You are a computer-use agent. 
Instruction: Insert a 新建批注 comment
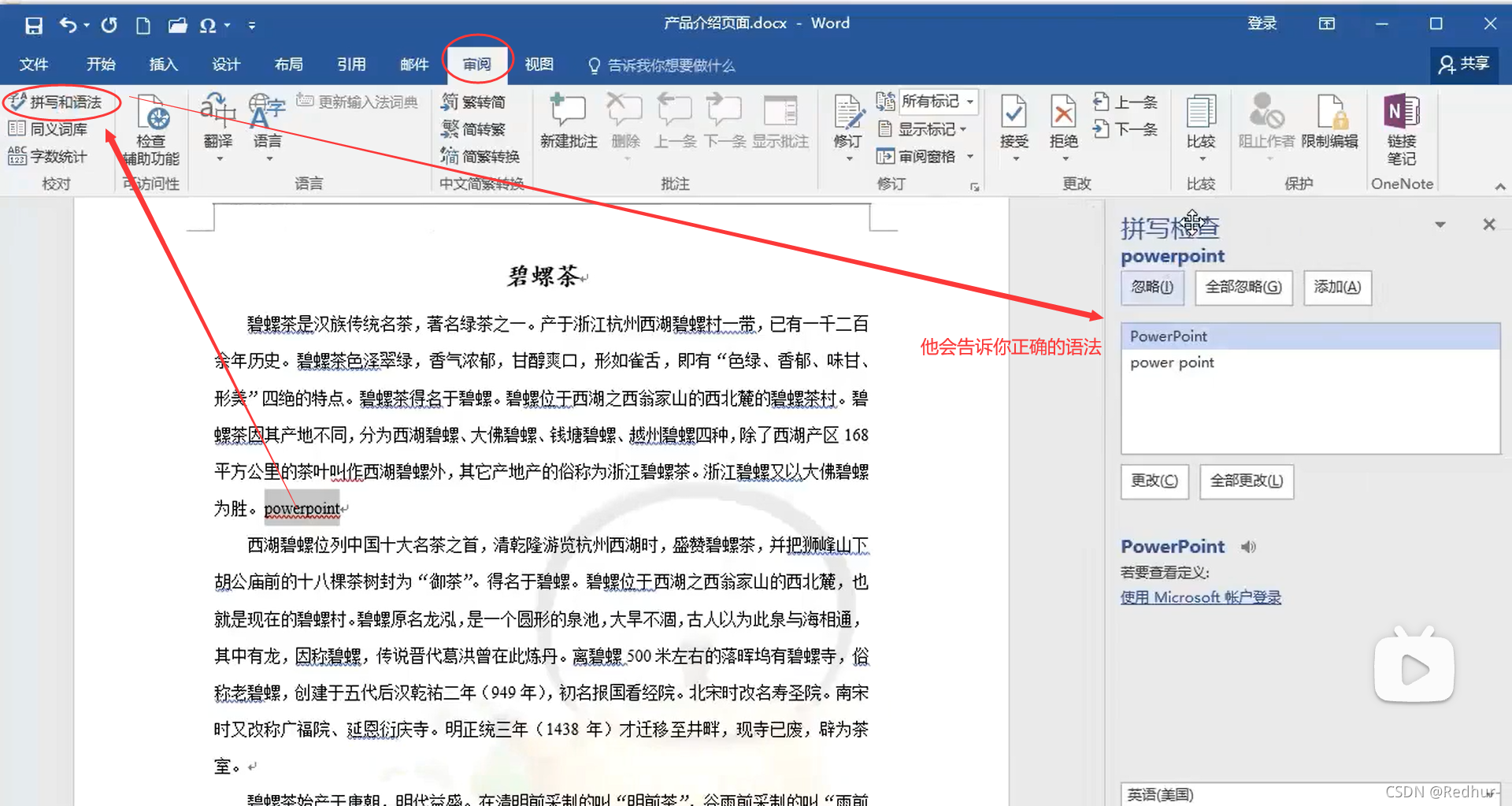[568, 126]
